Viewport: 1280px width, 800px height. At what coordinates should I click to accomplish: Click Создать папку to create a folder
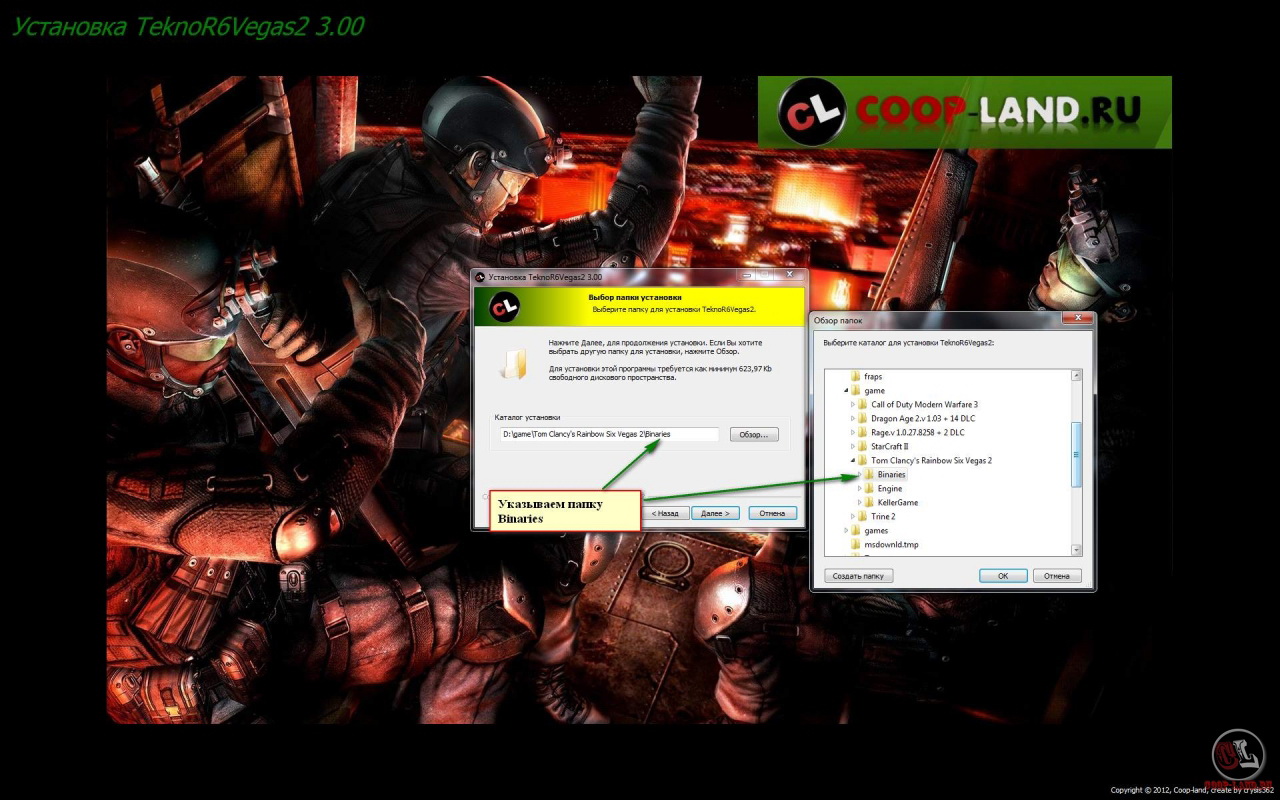pyautogui.click(x=859, y=576)
